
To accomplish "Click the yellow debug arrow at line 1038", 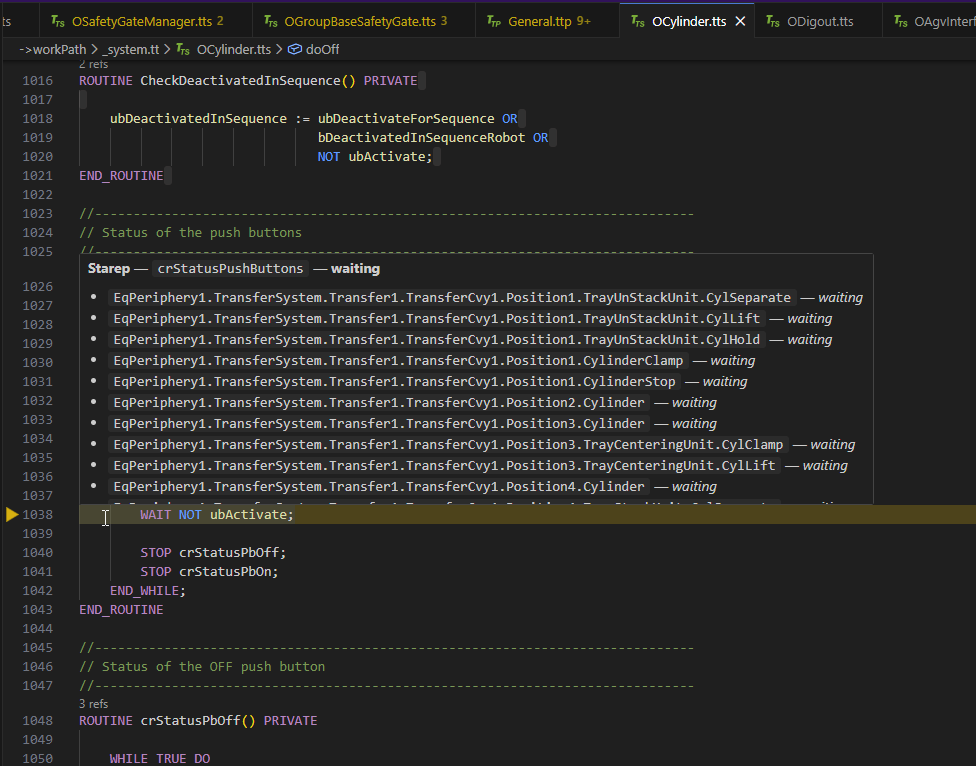I will coord(12,515).
